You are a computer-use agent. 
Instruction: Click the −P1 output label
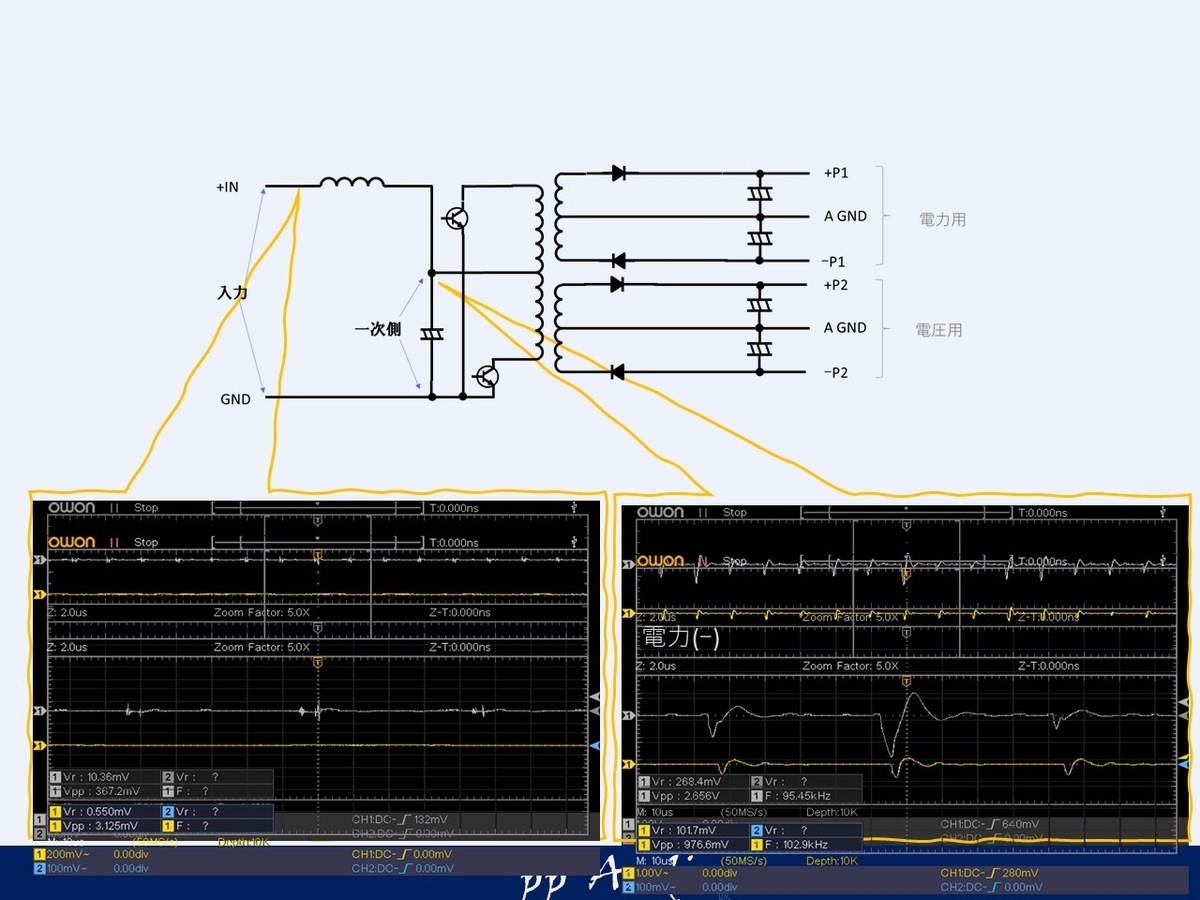tap(834, 261)
